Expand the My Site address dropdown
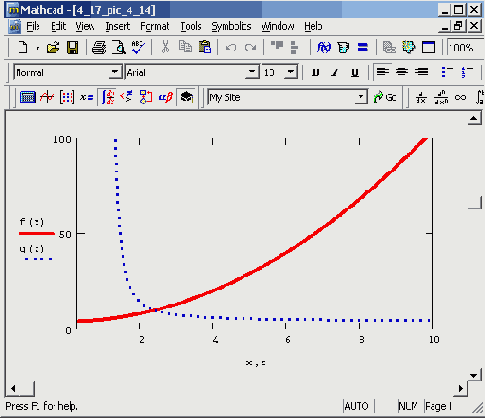This screenshot has height=418, width=485. pos(361,97)
